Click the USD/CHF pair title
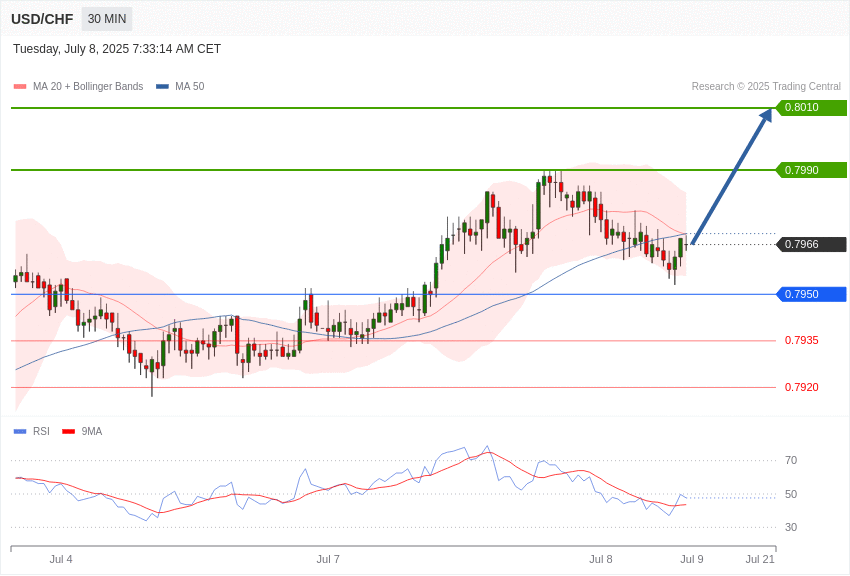Screen dimensions: 850x576 pyautogui.click(x=42, y=19)
